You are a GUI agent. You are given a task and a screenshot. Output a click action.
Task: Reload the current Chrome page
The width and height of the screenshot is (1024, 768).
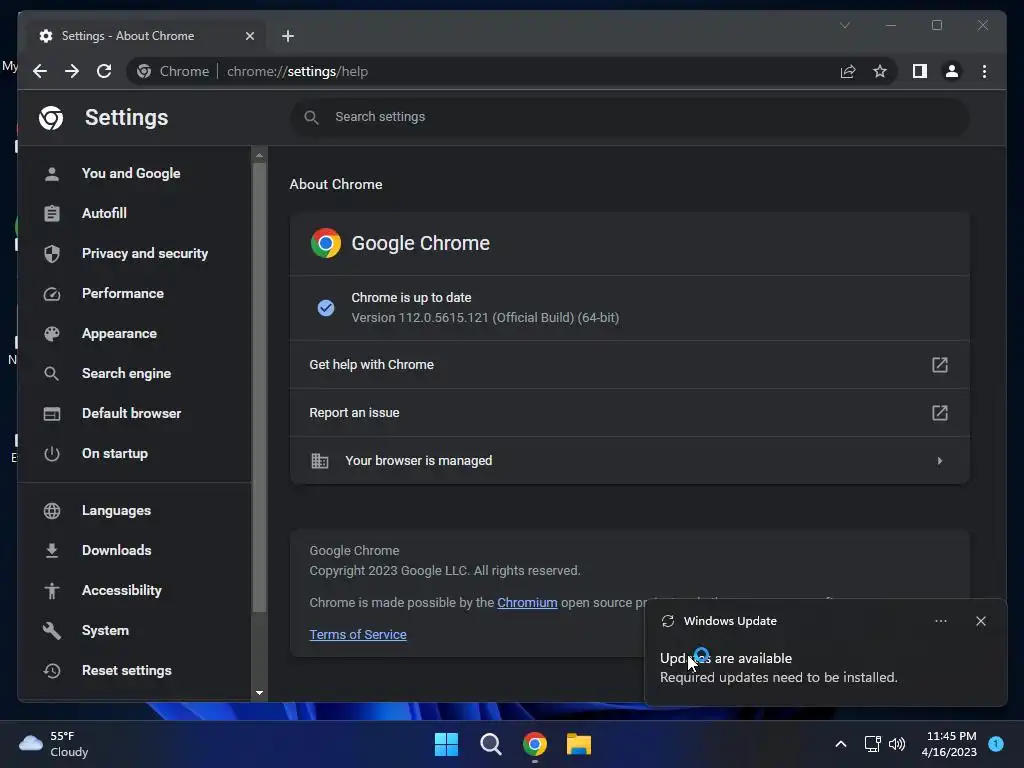coord(104,71)
